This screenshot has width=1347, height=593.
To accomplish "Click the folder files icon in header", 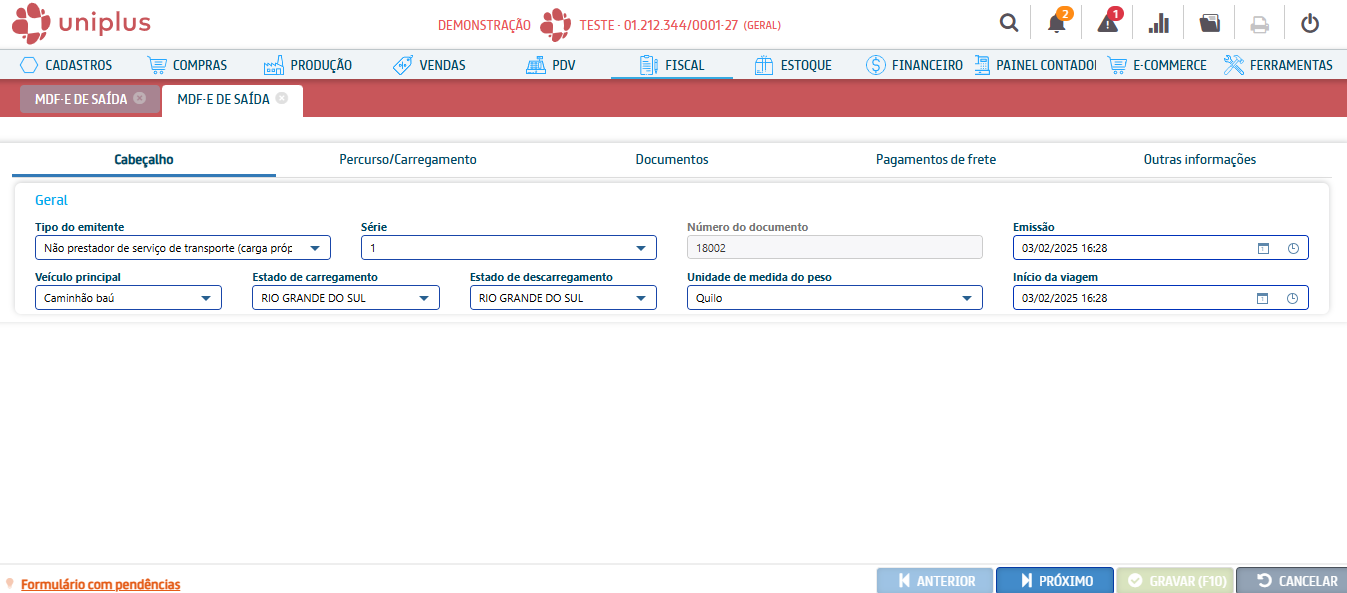I will pos(1210,23).
